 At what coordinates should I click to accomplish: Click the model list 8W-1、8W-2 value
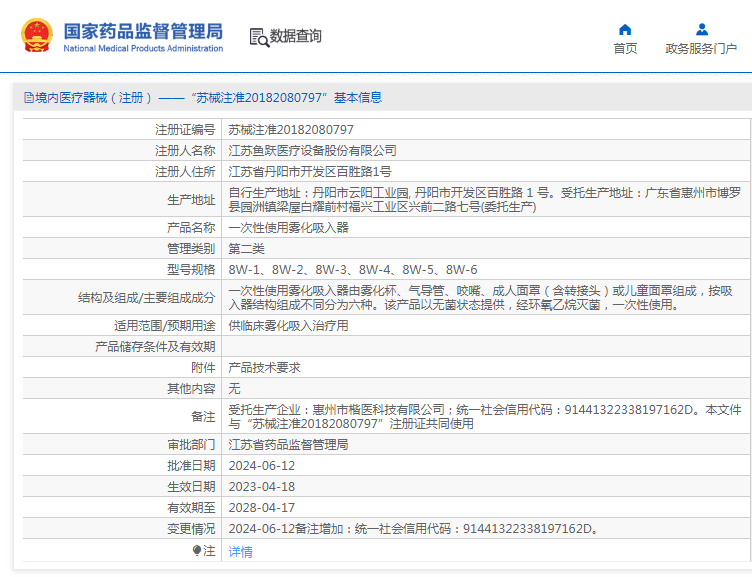(x=352, y=270)
